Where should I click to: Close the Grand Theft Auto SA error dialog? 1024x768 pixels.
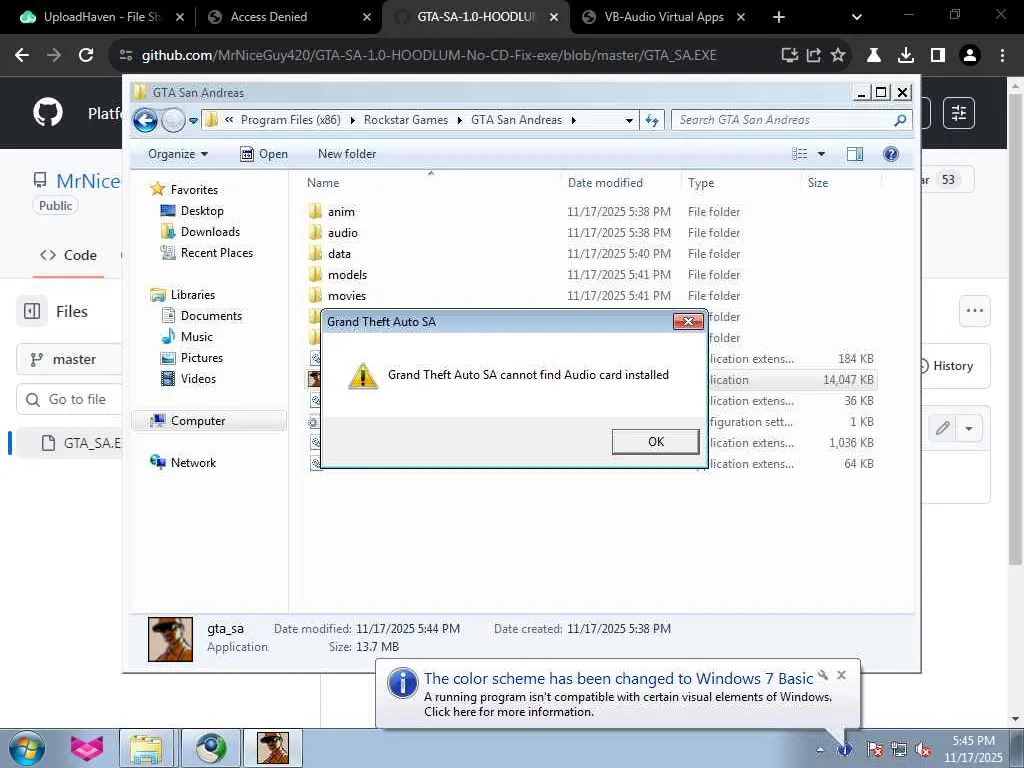coord(688,321)
